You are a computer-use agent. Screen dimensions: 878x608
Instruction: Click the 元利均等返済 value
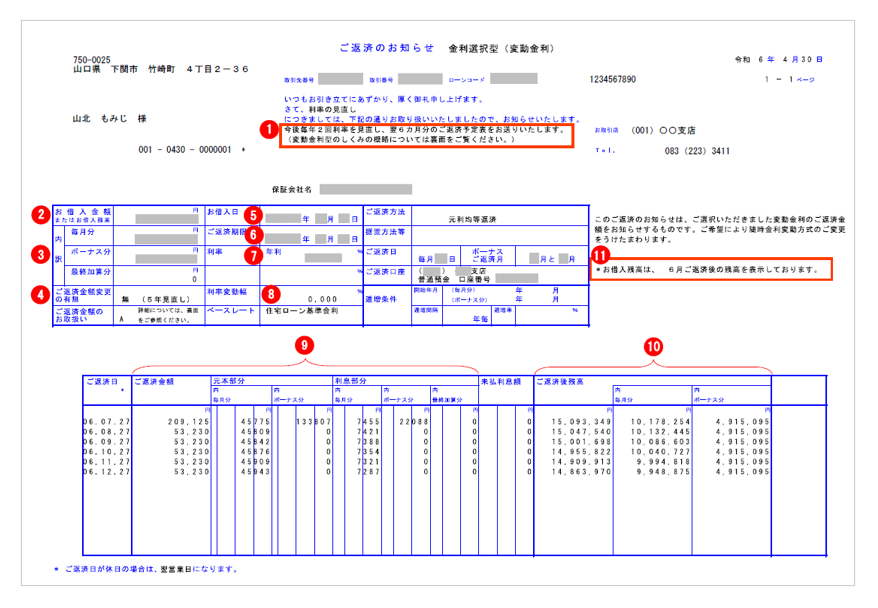(x=472, y=219)
